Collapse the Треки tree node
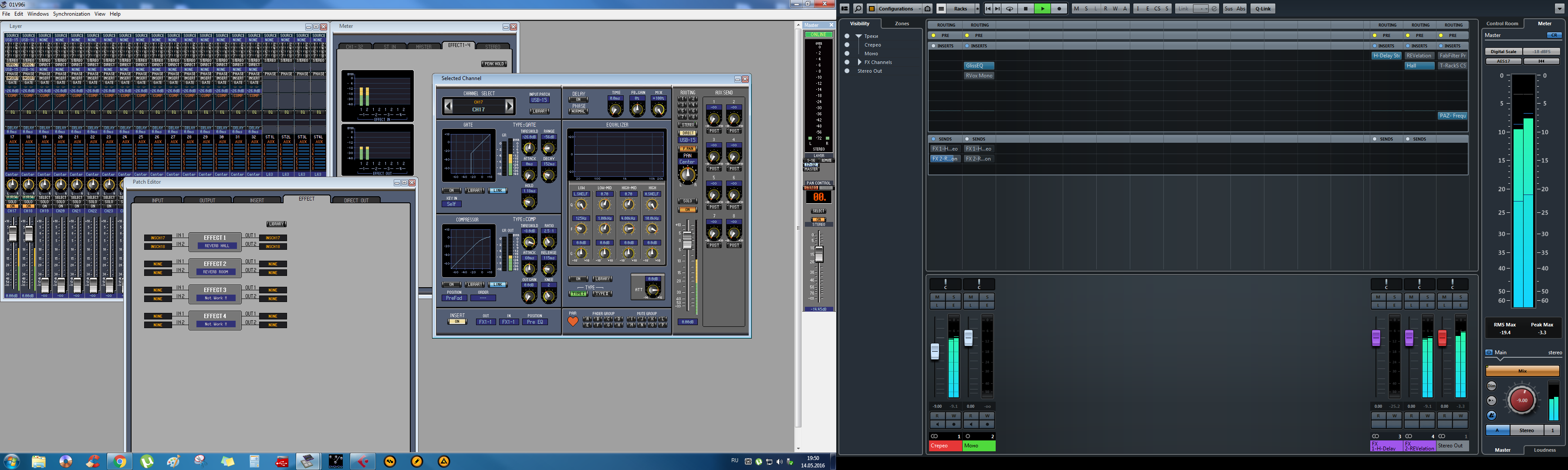 coord(859,37)
